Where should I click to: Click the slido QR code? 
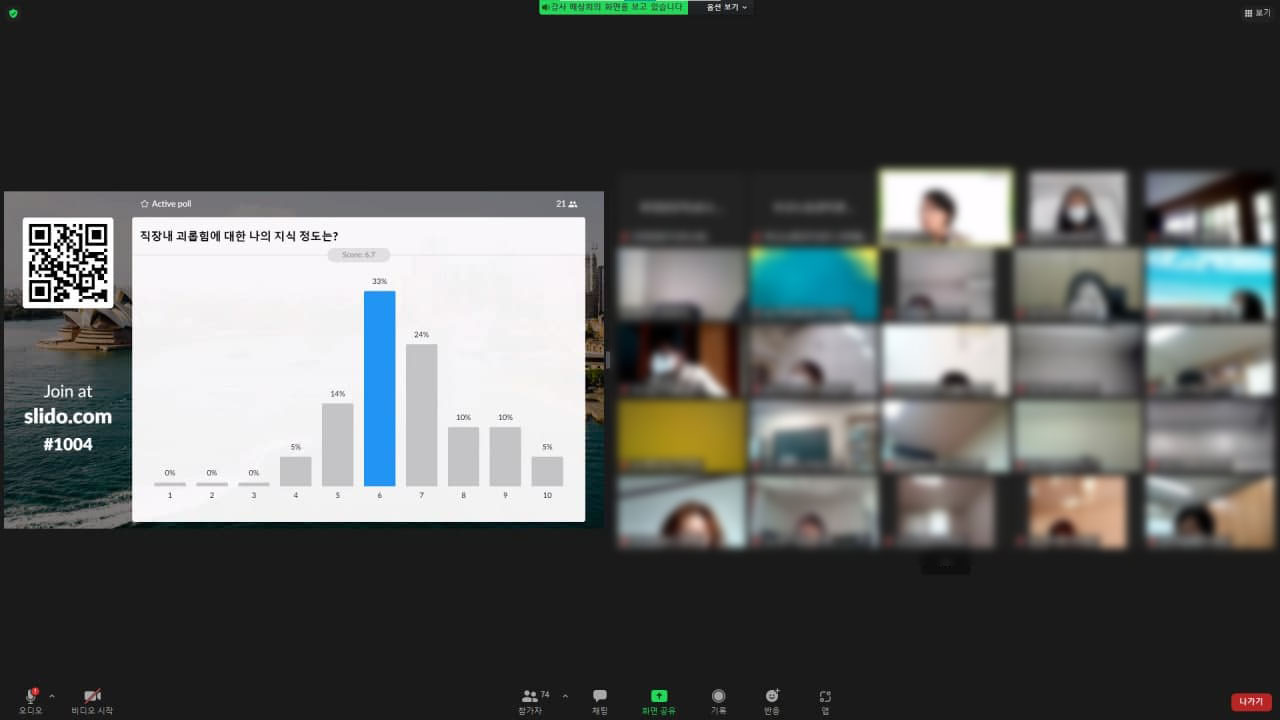pos(68,263)
